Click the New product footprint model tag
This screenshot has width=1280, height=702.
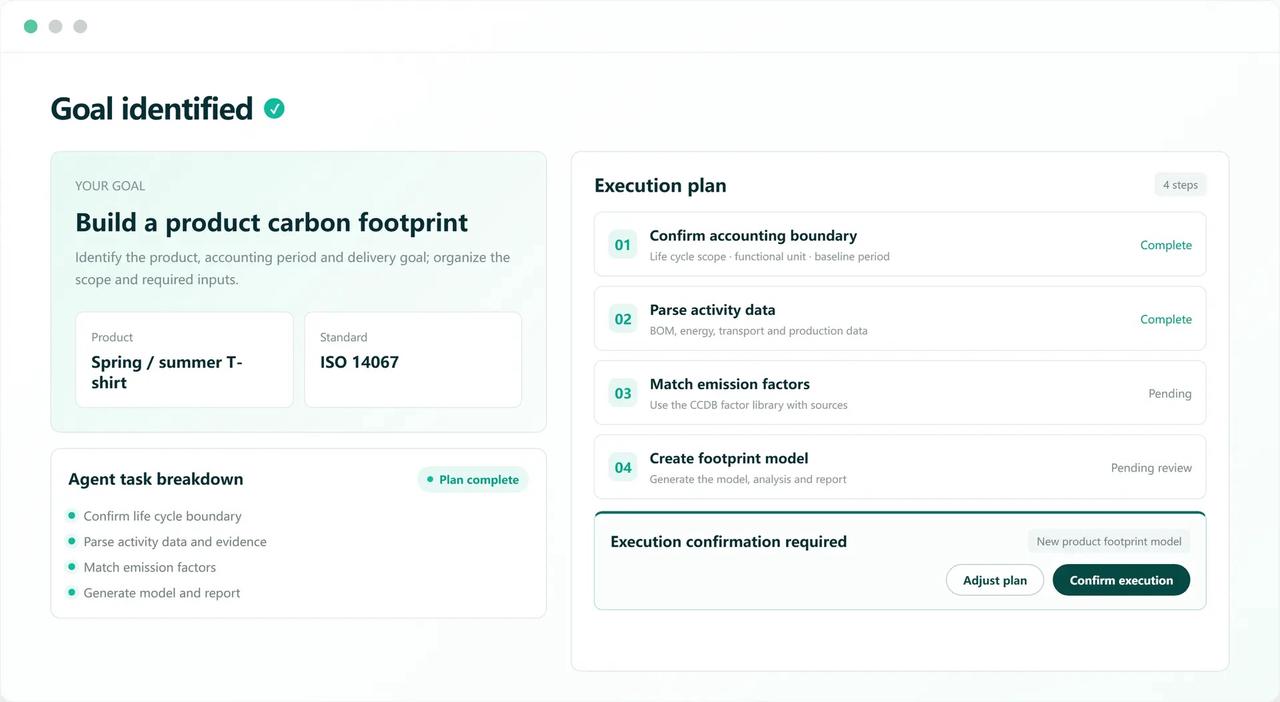1109,541
